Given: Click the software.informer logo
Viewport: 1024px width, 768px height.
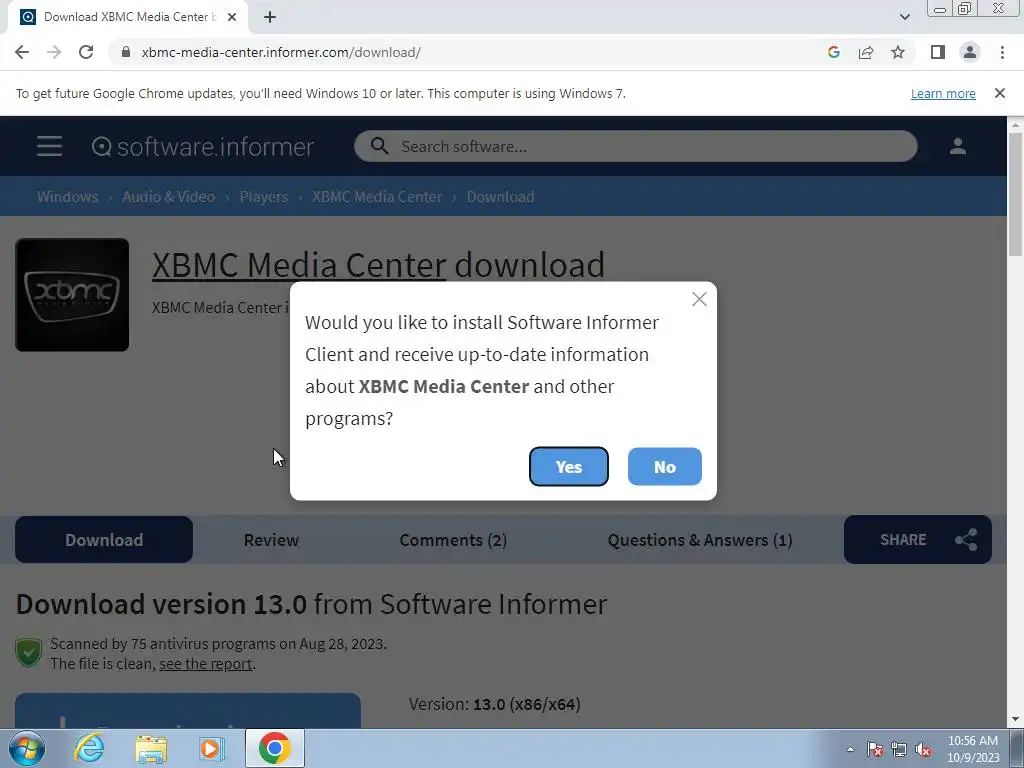Looking at the screenshot, I should click(x=203, y=146).
